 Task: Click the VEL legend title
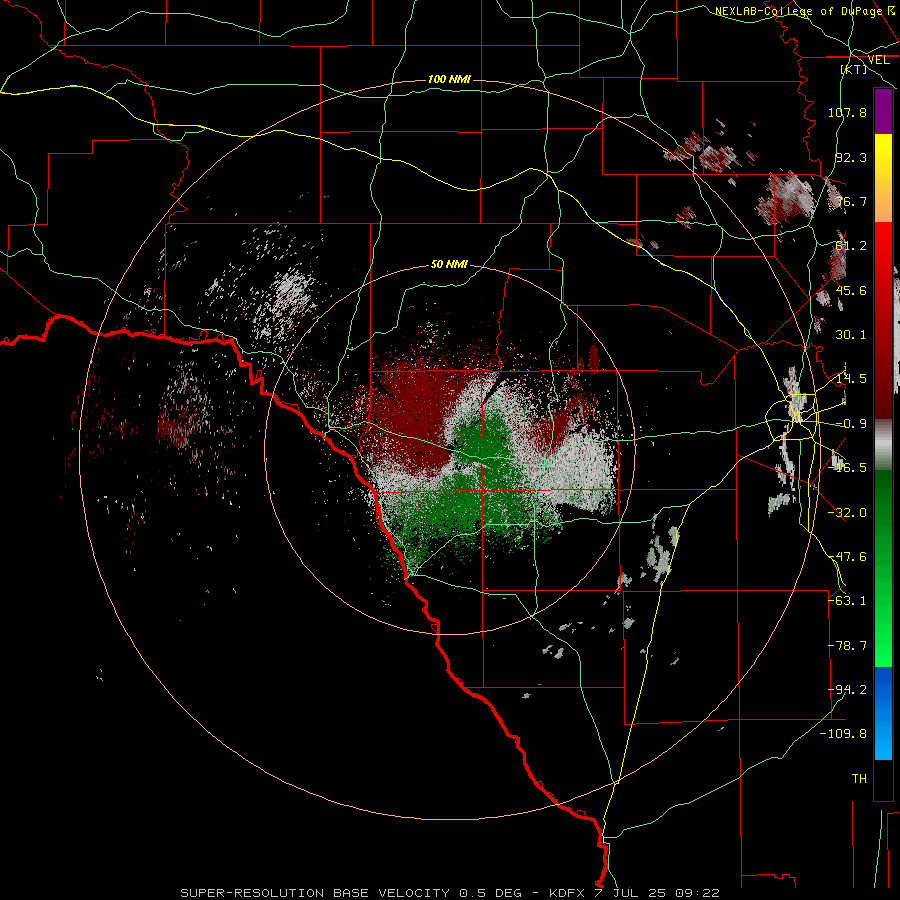point(878,60)
